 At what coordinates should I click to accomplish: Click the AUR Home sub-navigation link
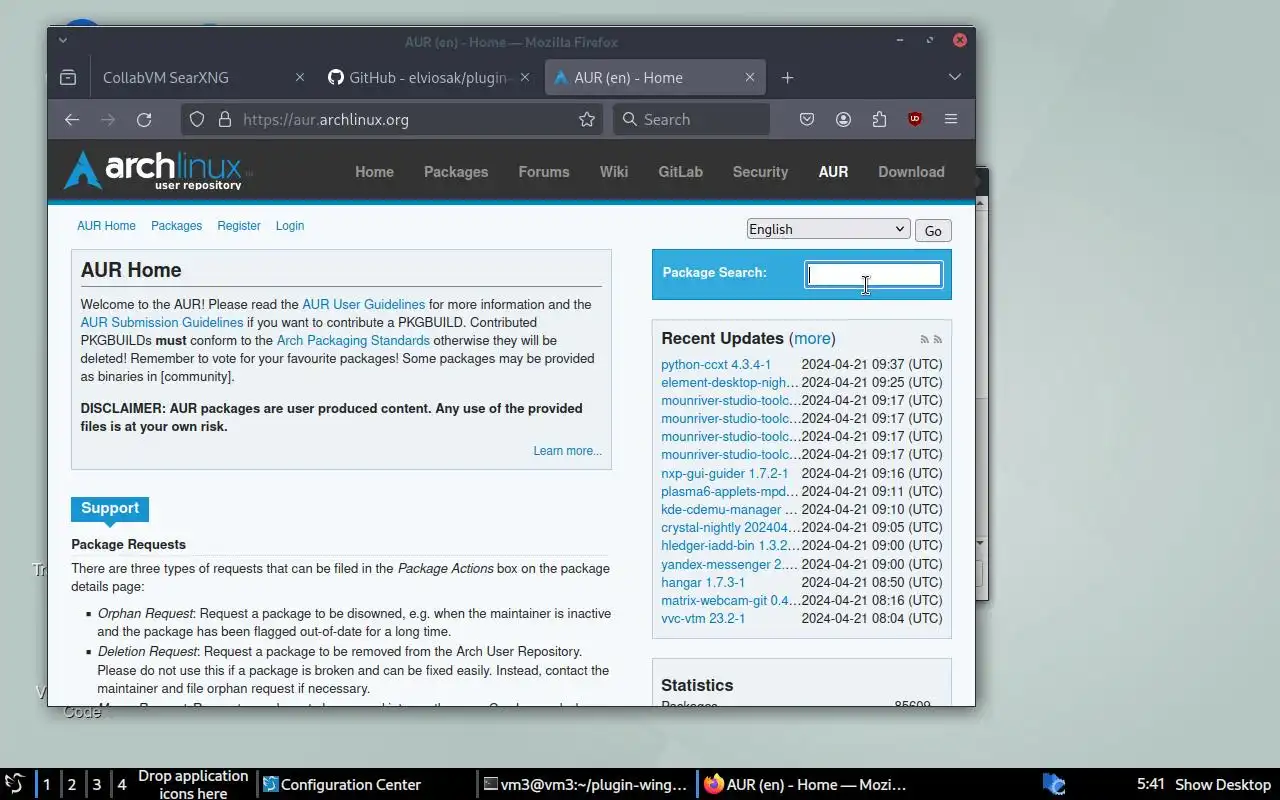pos(106,226)
